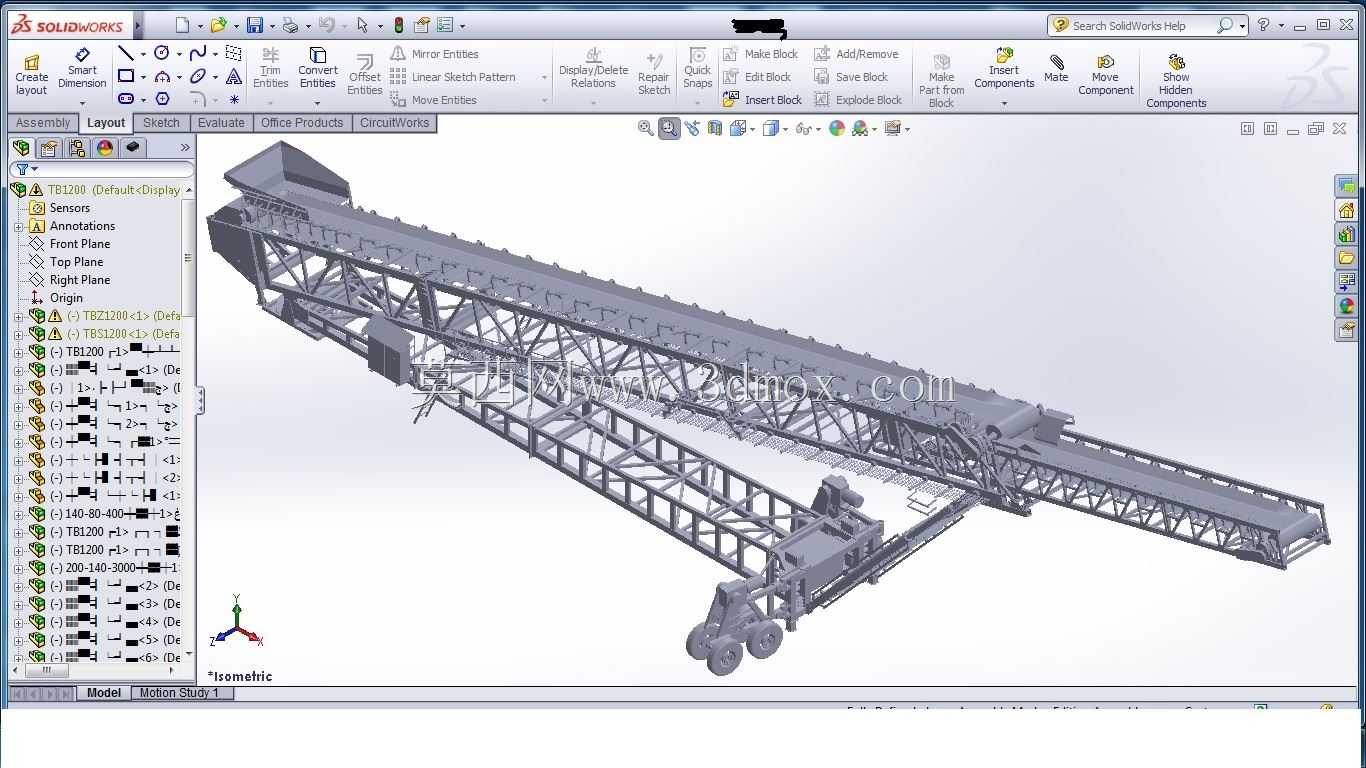Expand the hidden manager tabs chevron
The height and width of the screenshot is (768, 1366).
click(x=185, y=148)
